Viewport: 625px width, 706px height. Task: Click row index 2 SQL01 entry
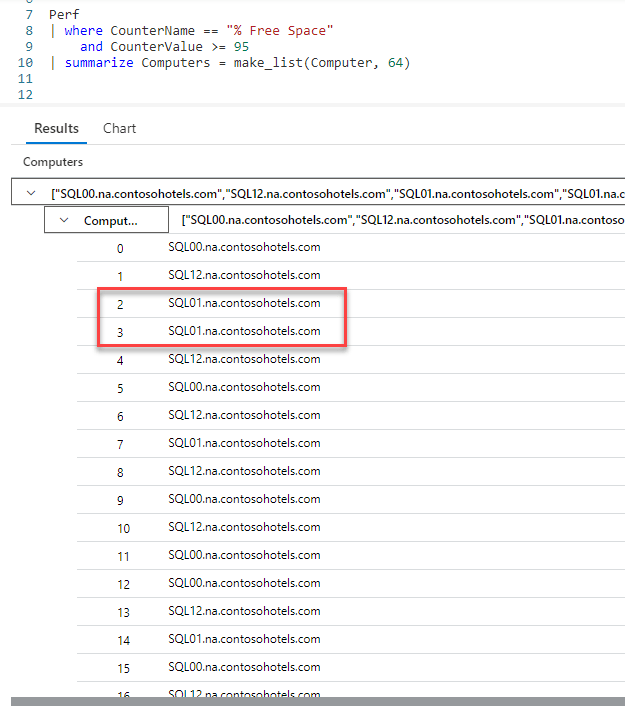point(244,303)
